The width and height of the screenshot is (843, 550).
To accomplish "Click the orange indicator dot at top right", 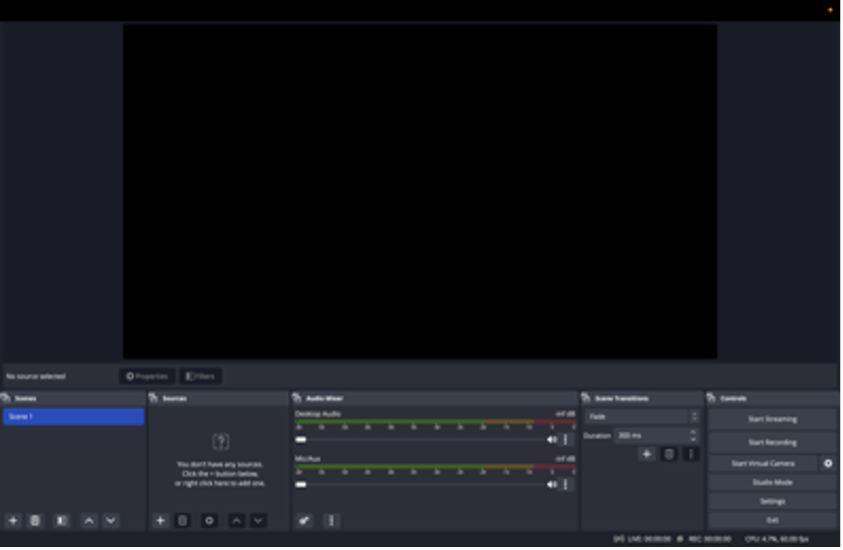I will tap(832, 10).
